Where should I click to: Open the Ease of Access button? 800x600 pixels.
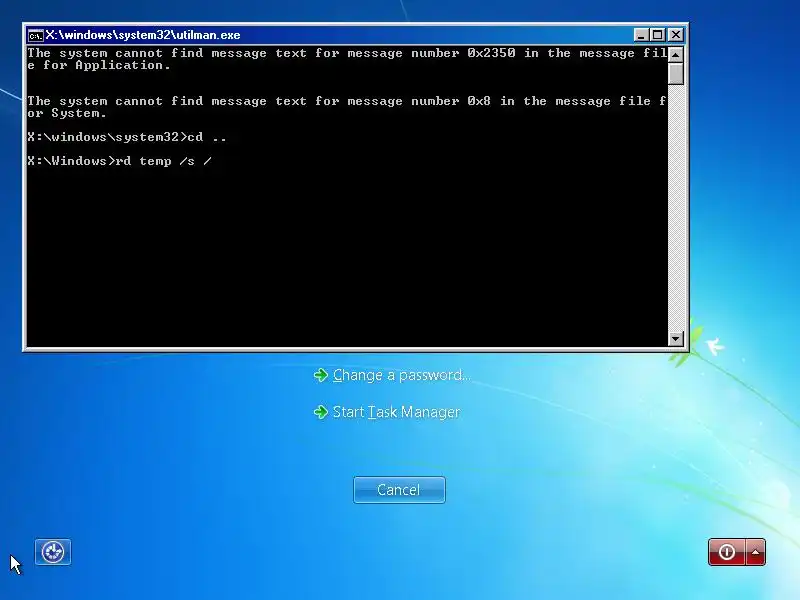(53, 552)
